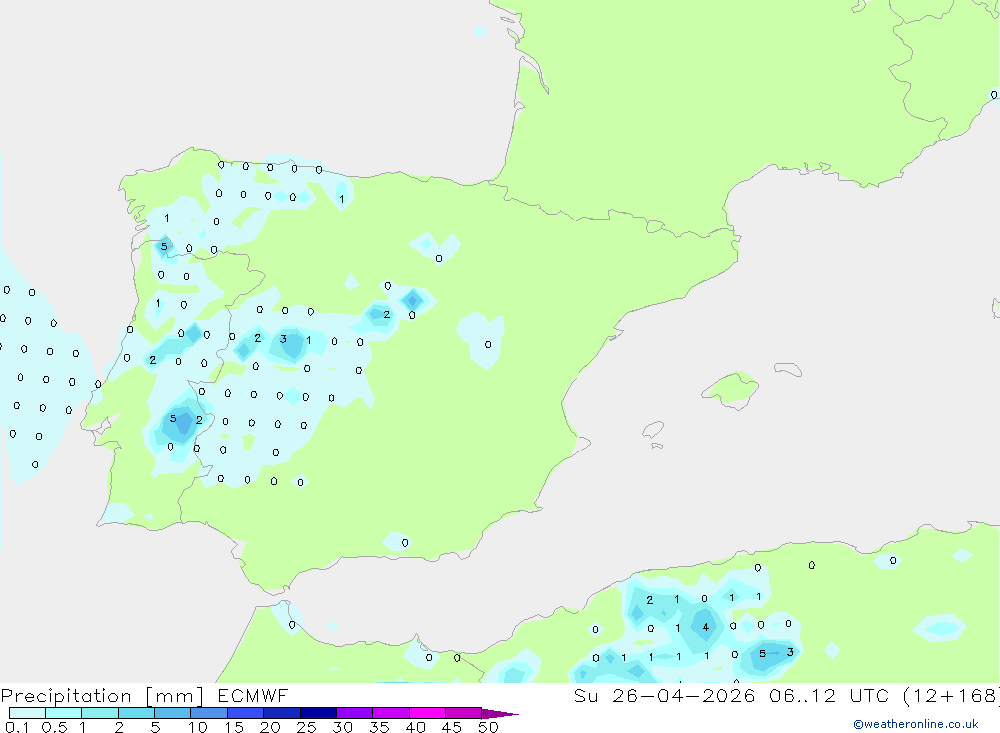Click the '06..12 UTC' time range text

coord(828,695)
